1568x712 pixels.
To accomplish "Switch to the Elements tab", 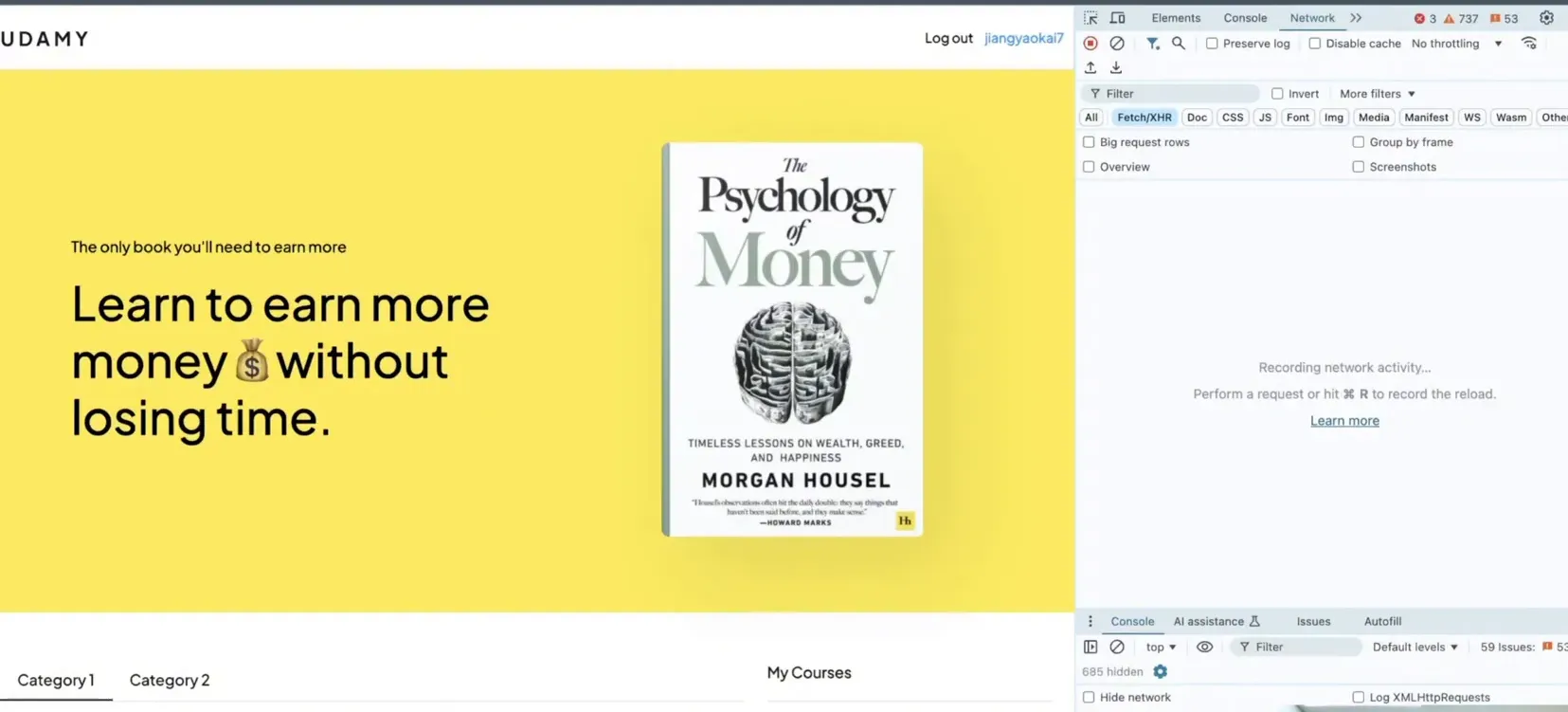I will (1176, 18).
